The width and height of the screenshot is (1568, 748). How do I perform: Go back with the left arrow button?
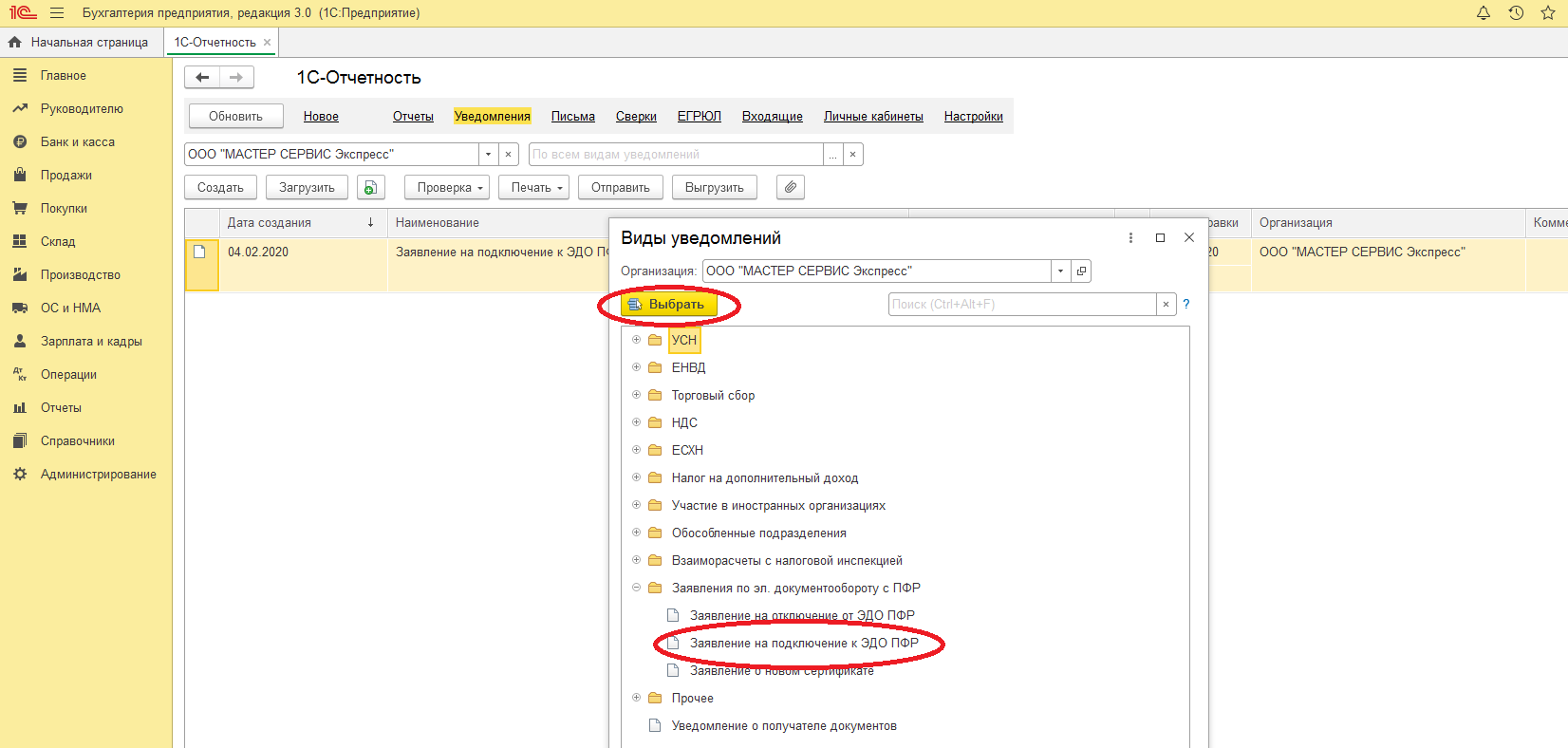pyautogui.click(x=202, y=78)
